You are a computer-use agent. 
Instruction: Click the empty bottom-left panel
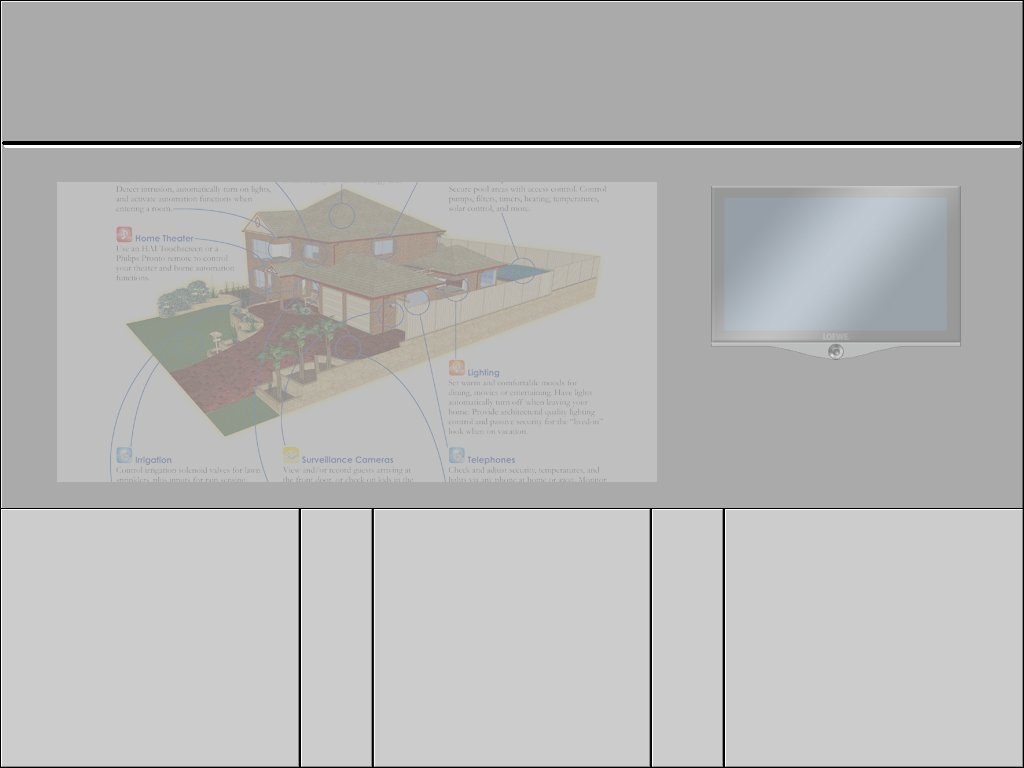150,637
